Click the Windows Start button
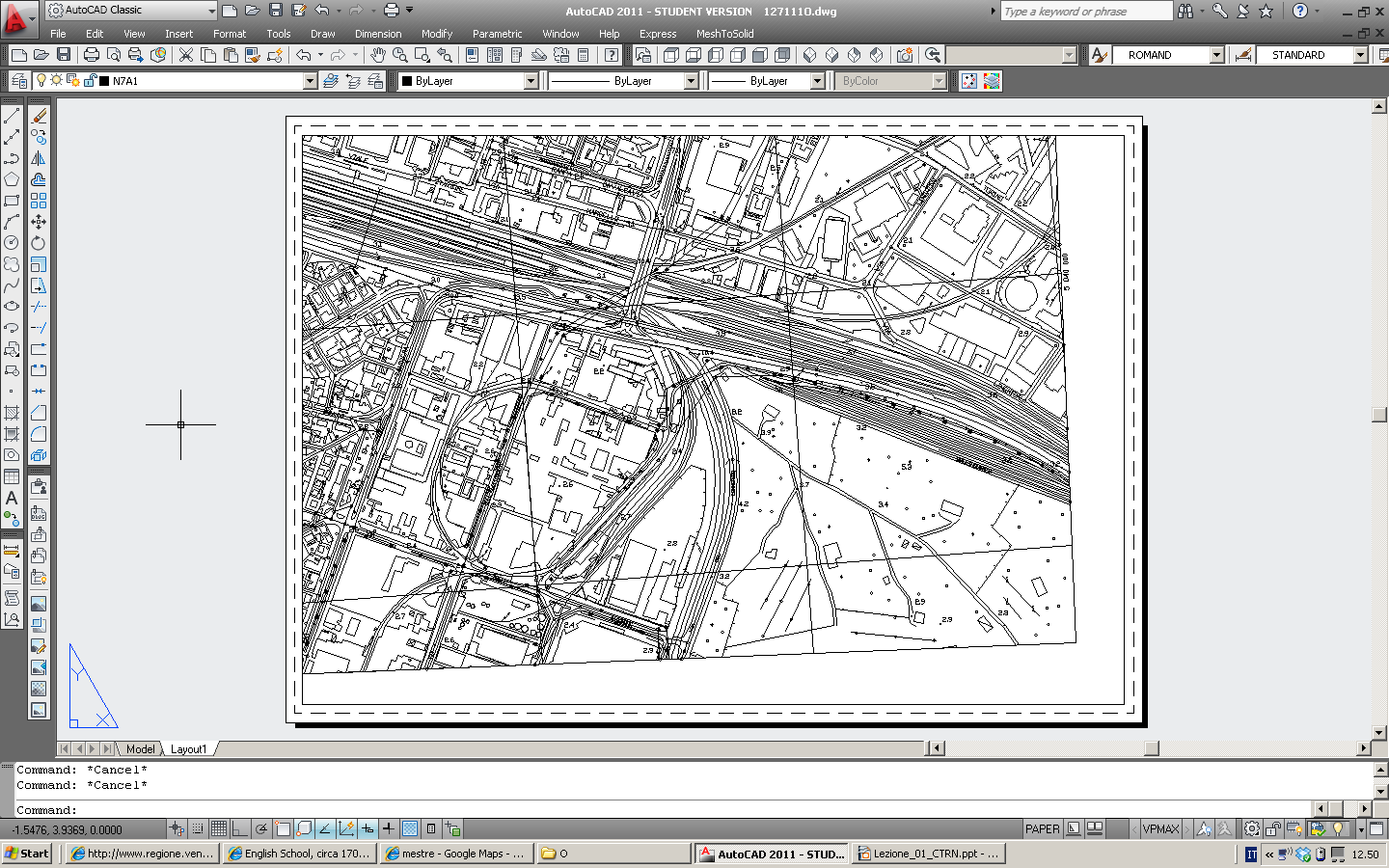This screenshot has width=1389, height=868. tap(27, 854)
